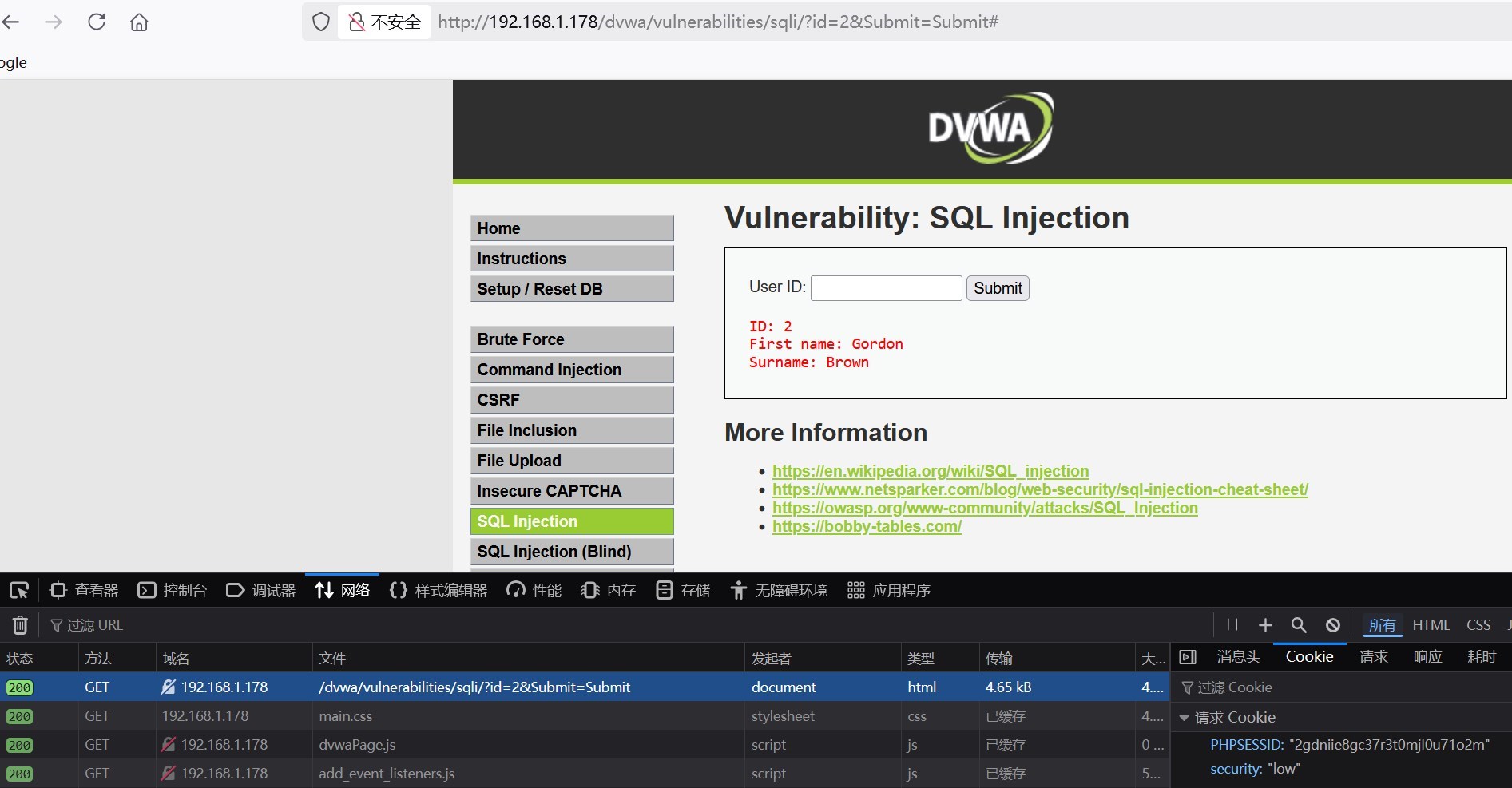Open the File Inclusion page
Screen dimensions: 1512x788
coord(572,430)
